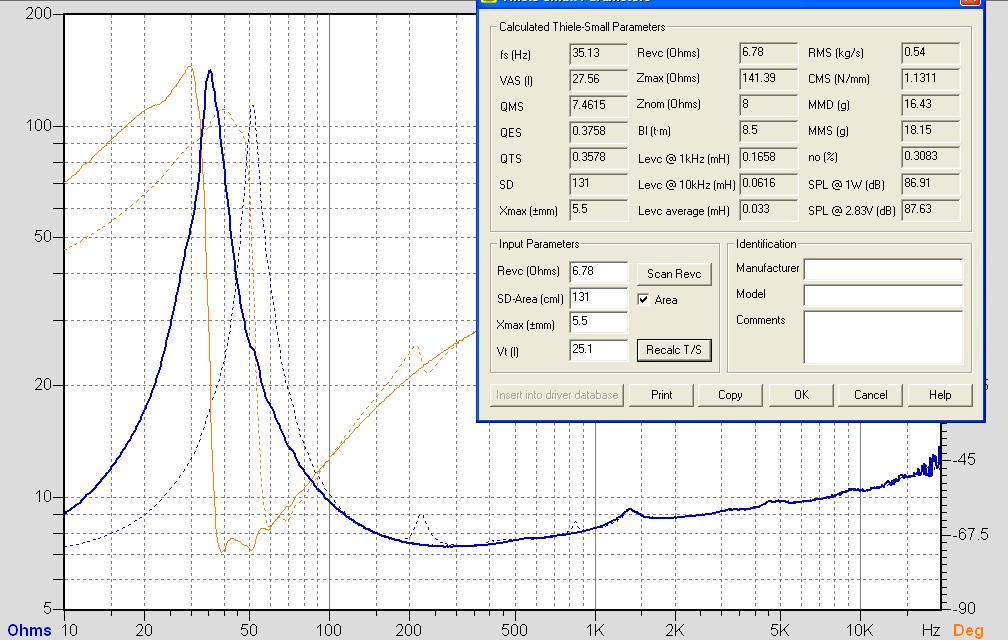1008x640 pixels.
Task: Select the calculated fs (Hz) value 35.13
Action: tap(598, 54)
